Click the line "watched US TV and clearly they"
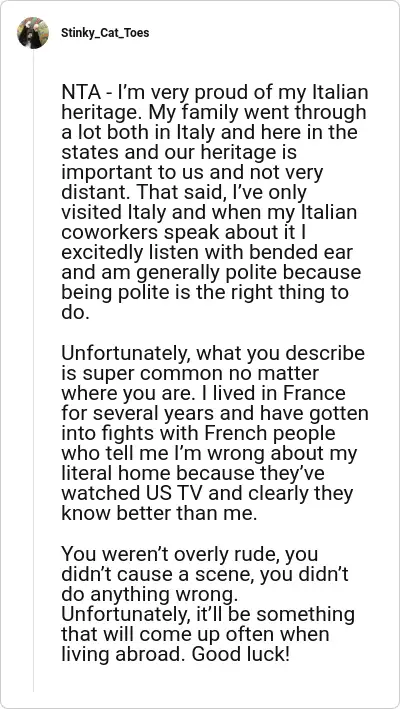This screenshot has width=400, height=709. tap(207, 493)
